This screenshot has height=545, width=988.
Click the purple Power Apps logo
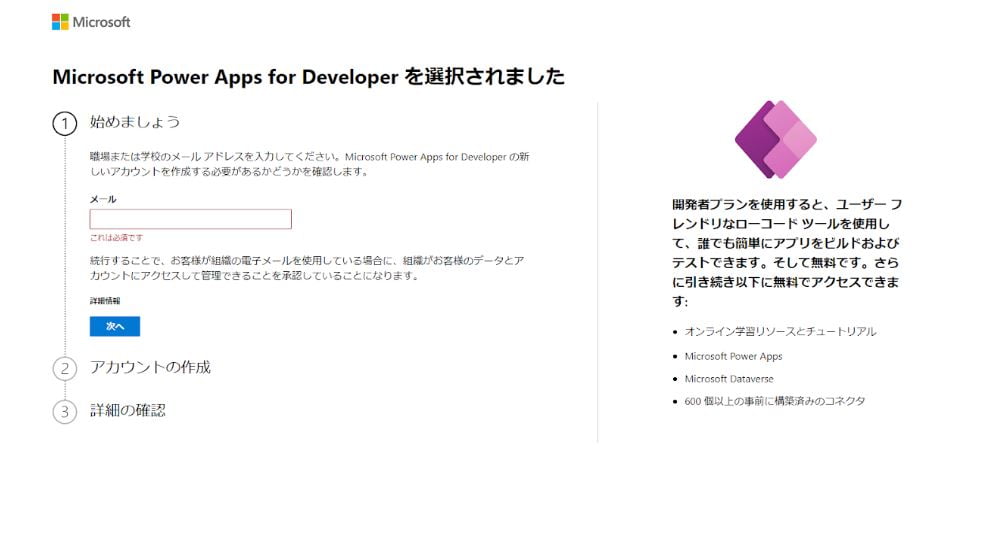click(x=775, y=139)
